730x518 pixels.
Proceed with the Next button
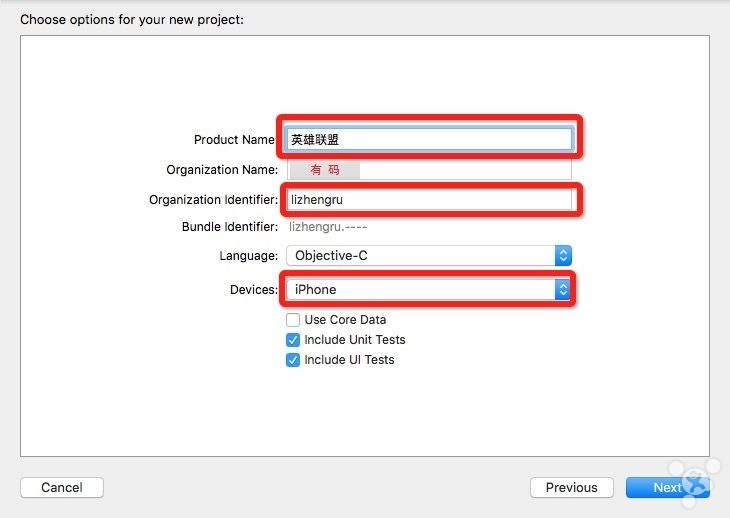click(660, 488)
